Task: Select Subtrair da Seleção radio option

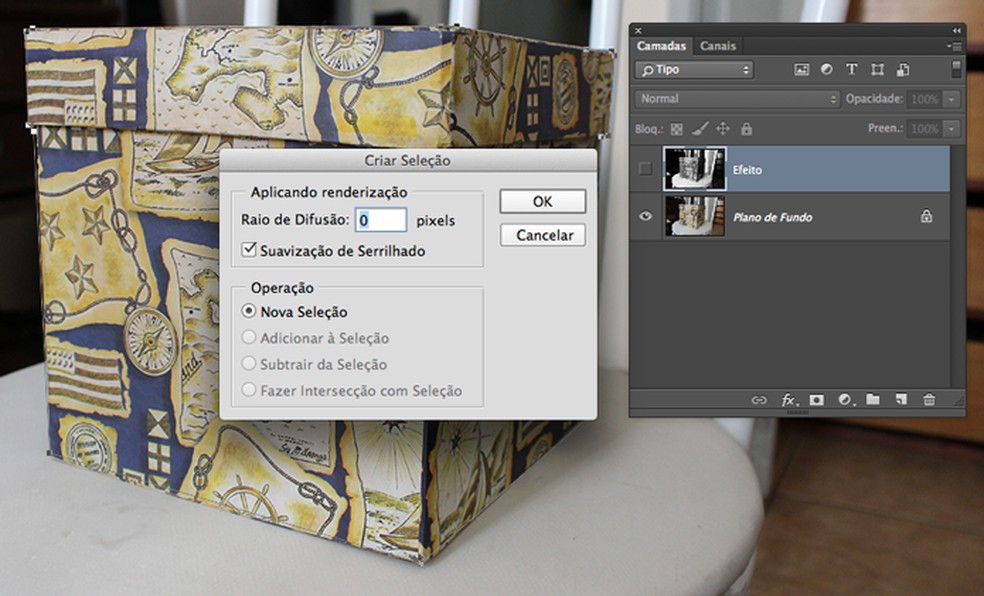Action: 249,364
